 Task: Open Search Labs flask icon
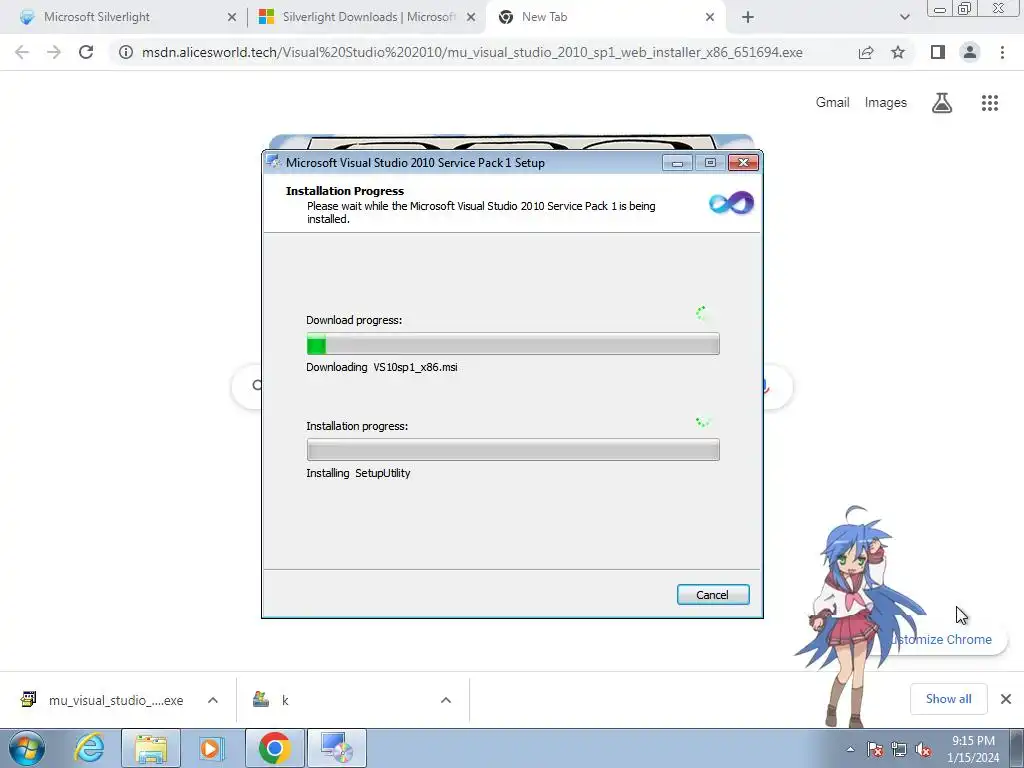(942, 103)
